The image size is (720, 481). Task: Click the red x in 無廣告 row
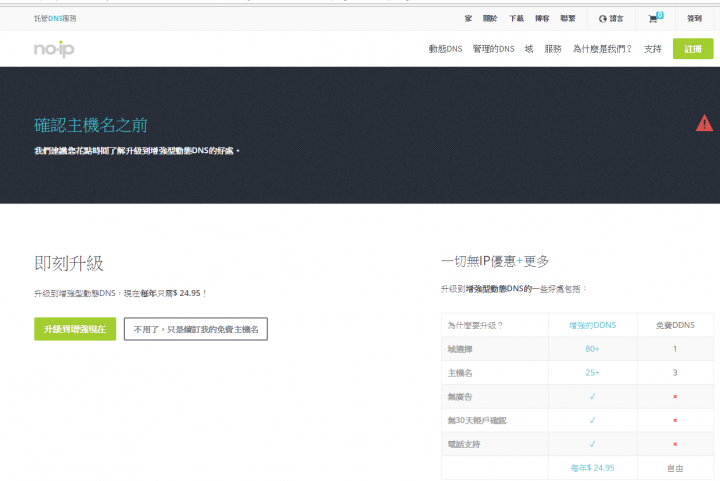click(x=675, y=397)
